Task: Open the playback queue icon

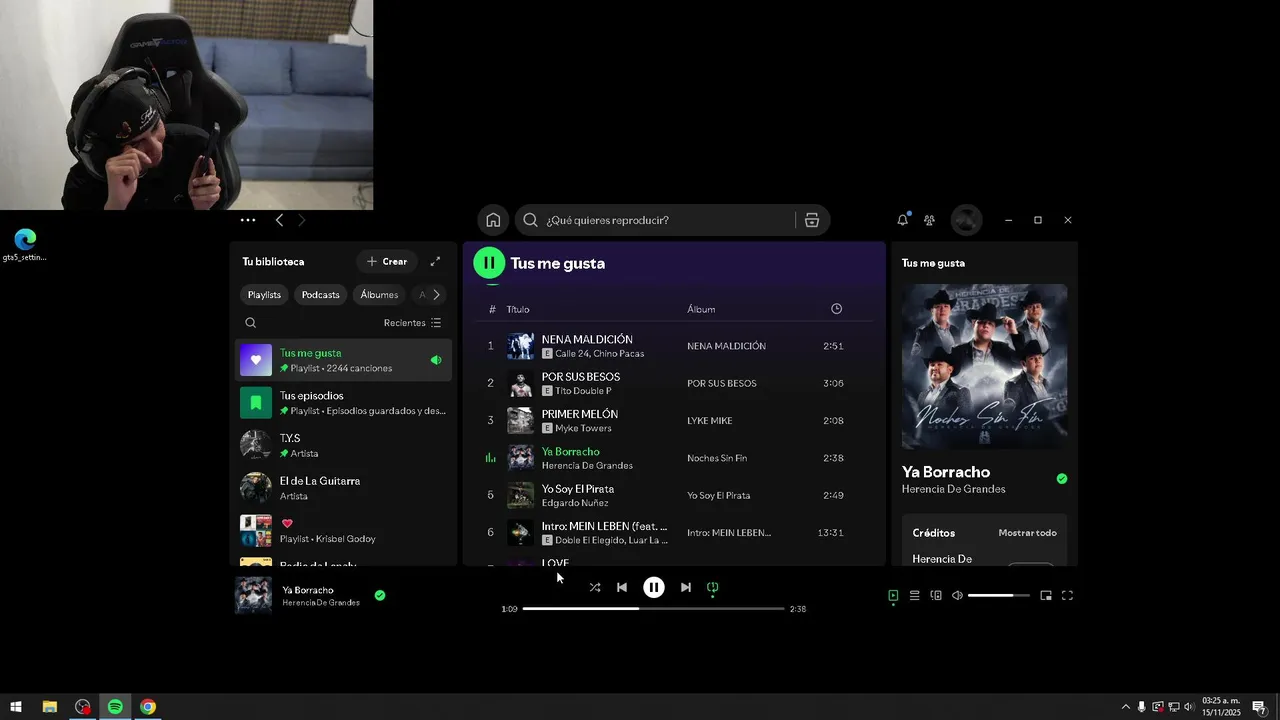Action: (x=914, y=596)
